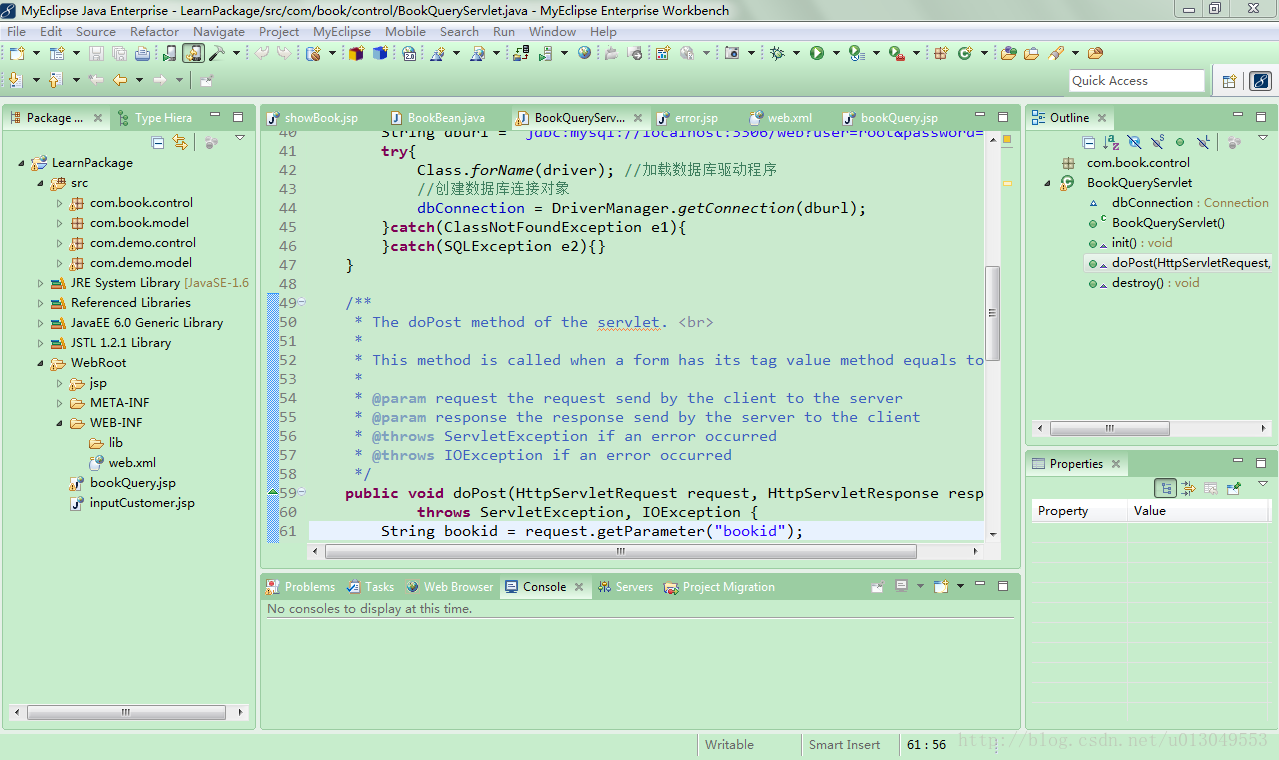Click the editor horizontal scrollbar thumb
Viewport: 1279px width, 760px height.
click(x=621, y=551)
